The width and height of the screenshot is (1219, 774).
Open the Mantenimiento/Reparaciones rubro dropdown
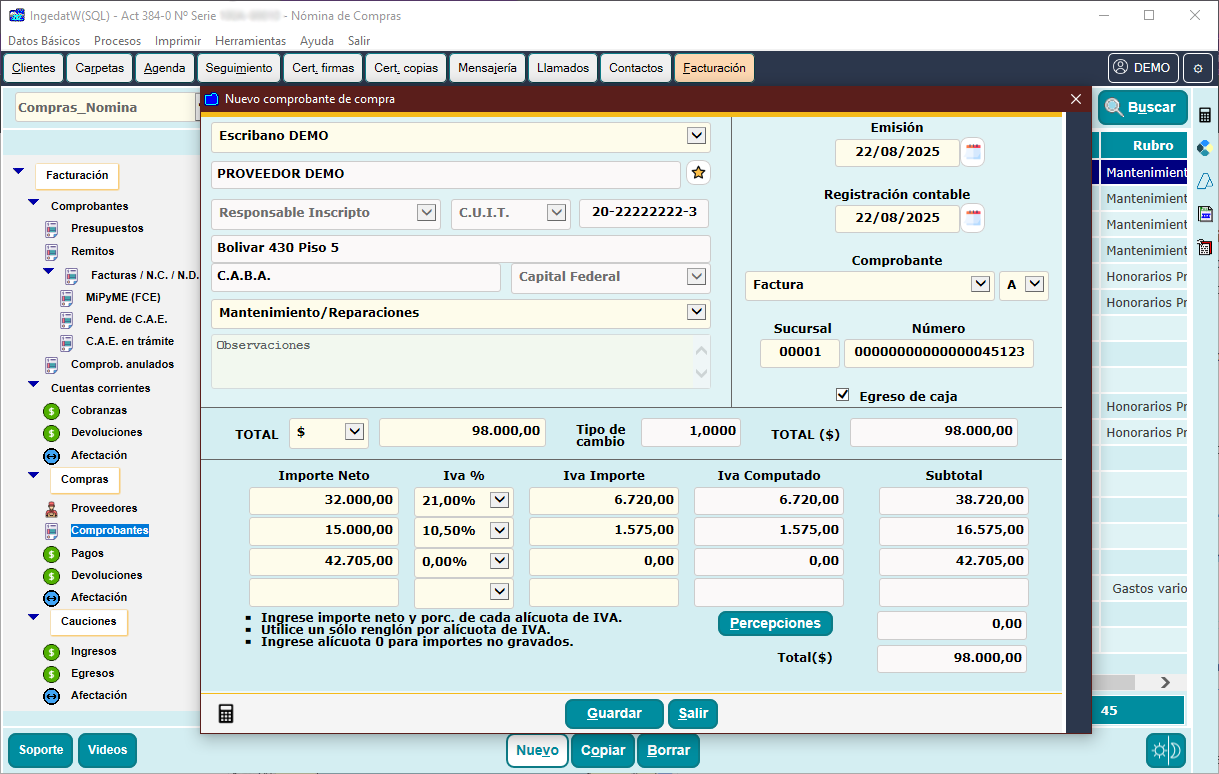(697, 312)
